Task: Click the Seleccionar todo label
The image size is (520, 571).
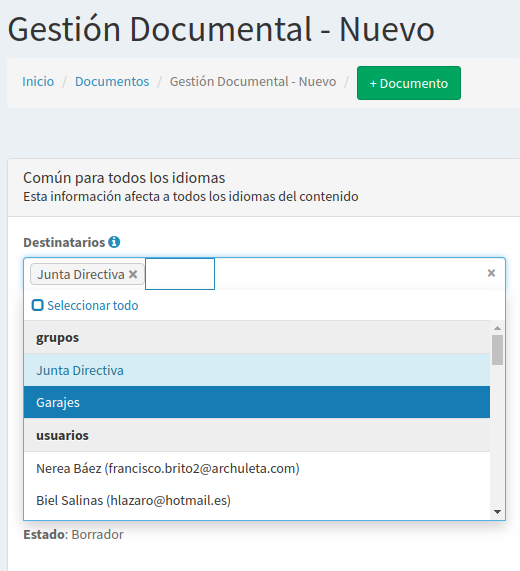Action: tap(92, 306)
